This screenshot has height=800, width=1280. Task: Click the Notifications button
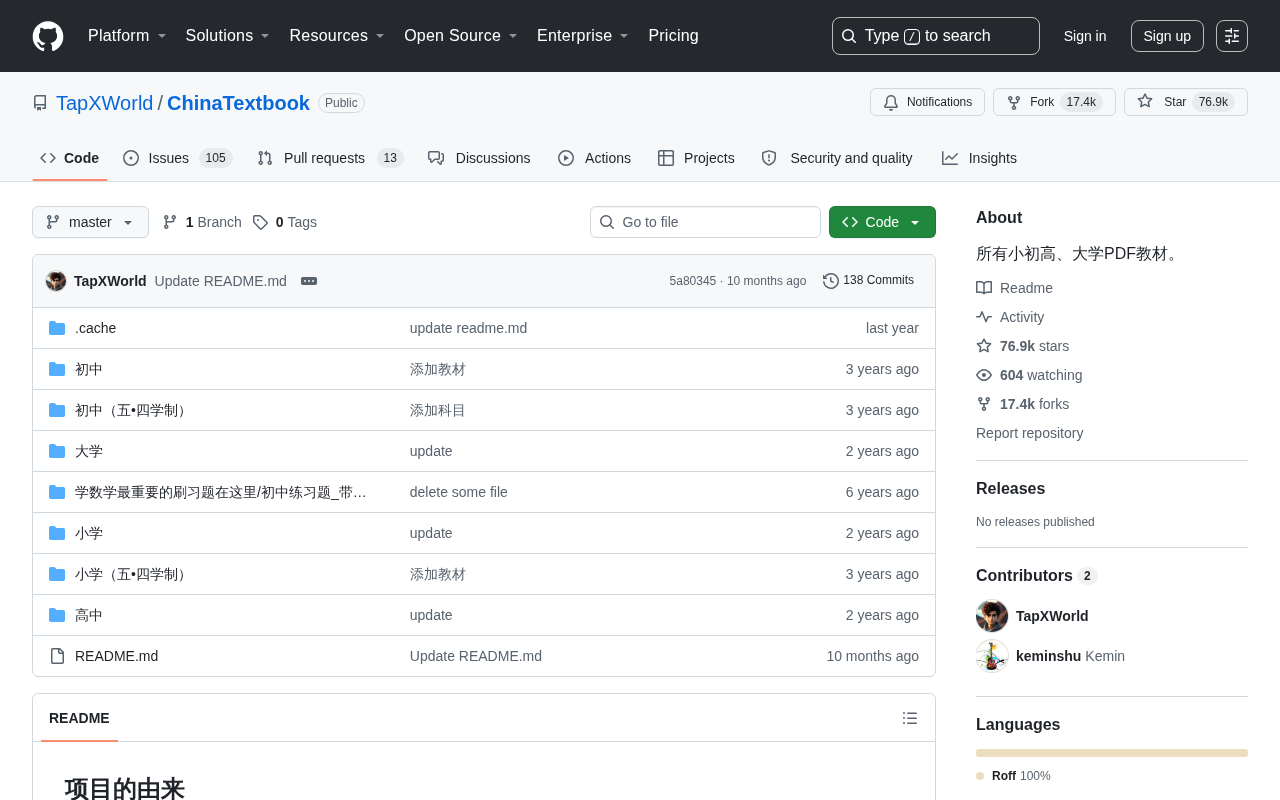pyautogui.click(x=927, y=102)
